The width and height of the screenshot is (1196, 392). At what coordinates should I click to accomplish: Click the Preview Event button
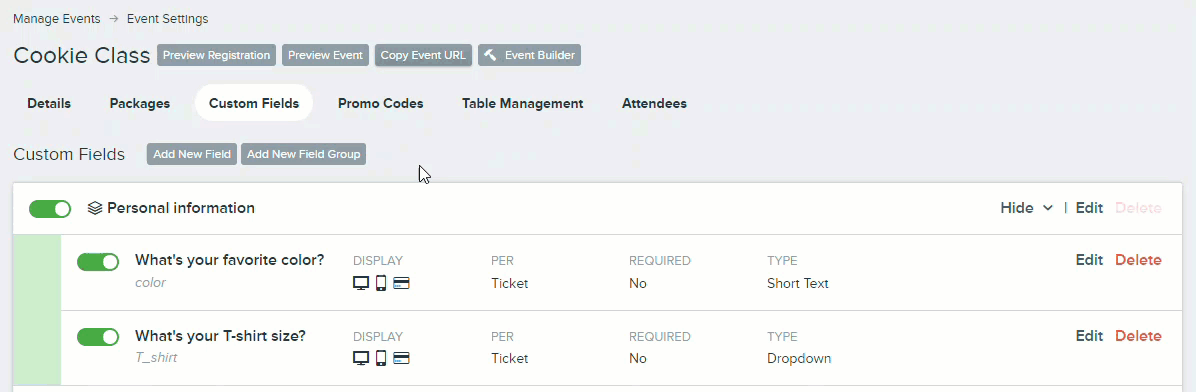[x=326, y=55]
